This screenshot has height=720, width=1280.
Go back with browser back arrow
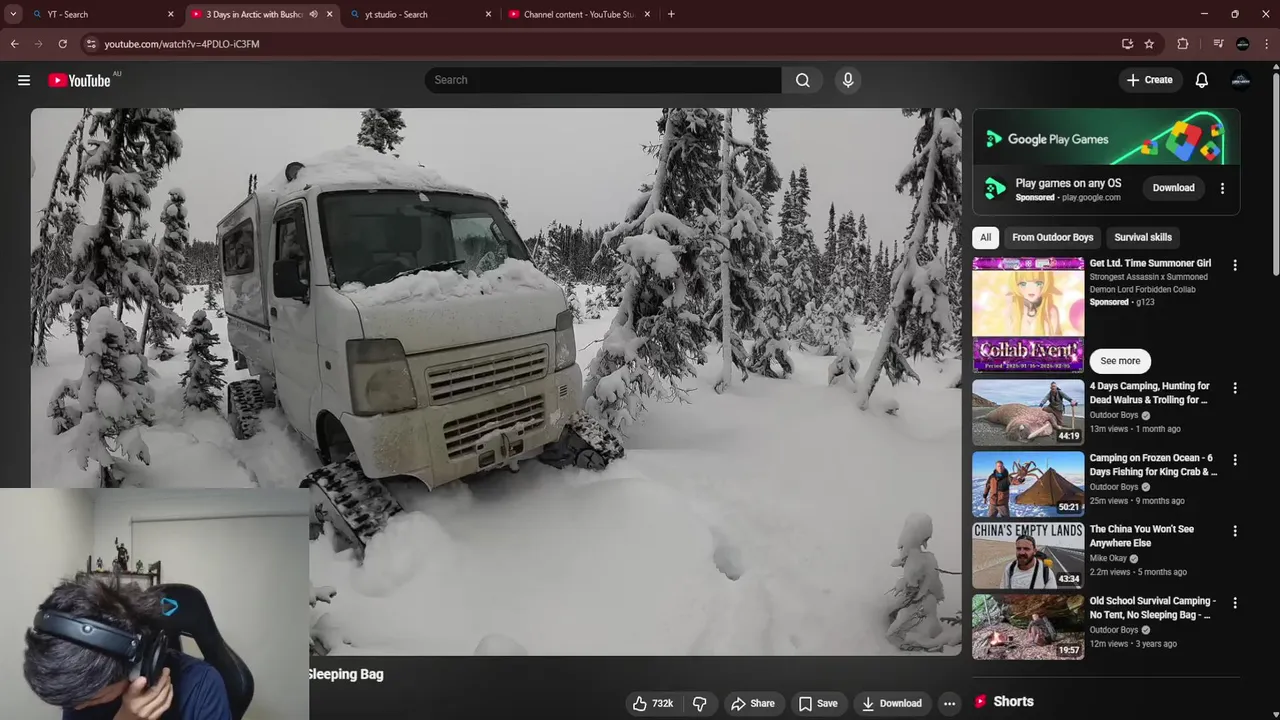[14, 44]
